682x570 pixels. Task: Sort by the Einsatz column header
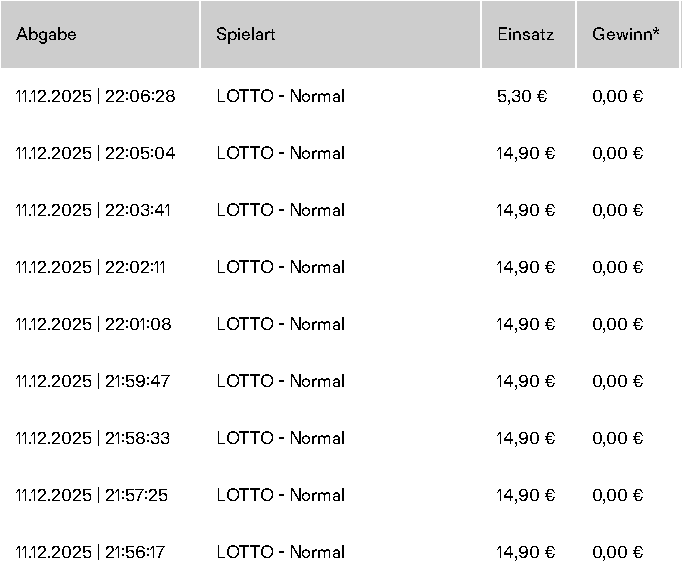[525, 34]
